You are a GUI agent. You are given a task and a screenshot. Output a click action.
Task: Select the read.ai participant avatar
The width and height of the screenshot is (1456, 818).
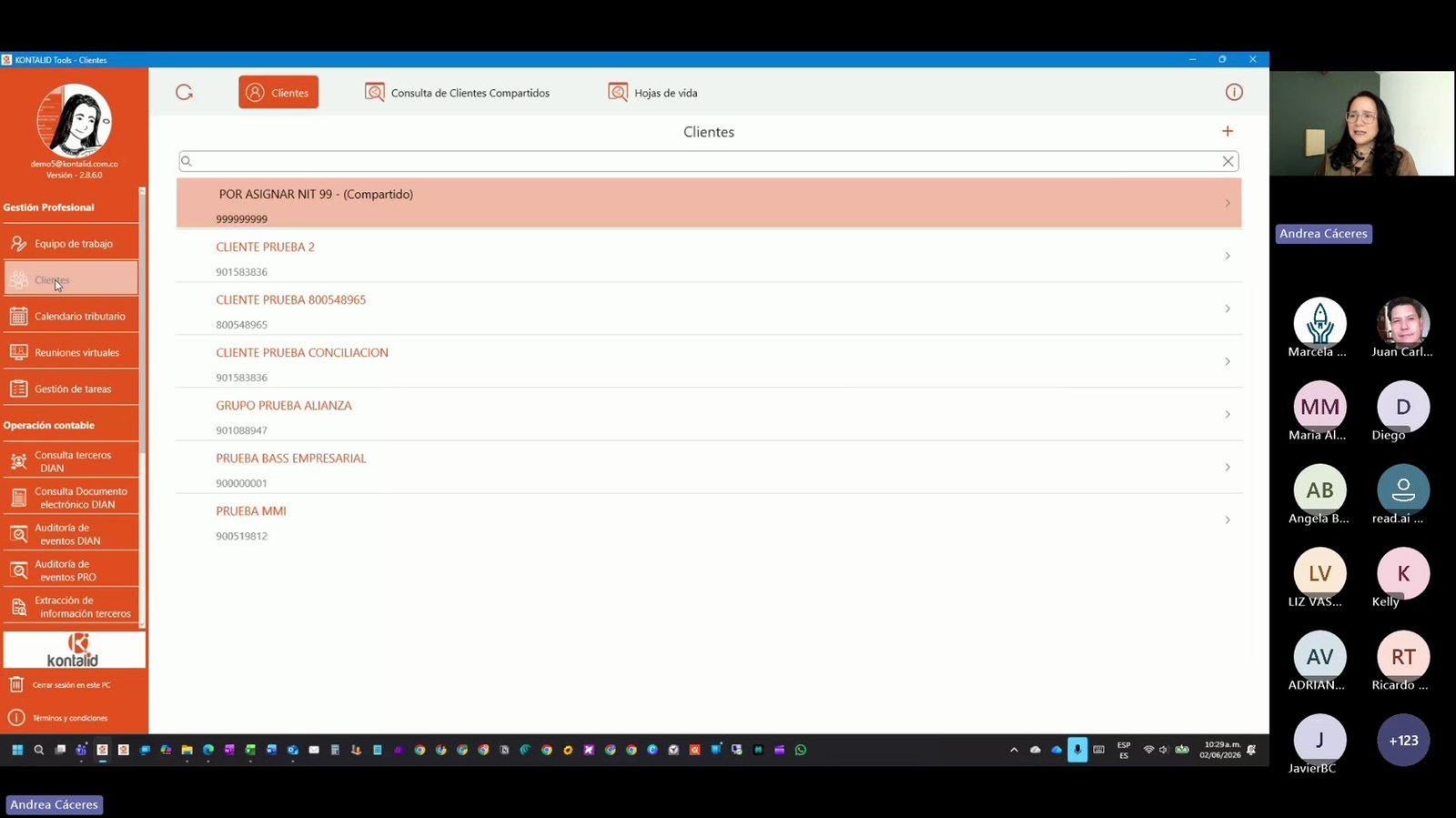pos(1403,490)
